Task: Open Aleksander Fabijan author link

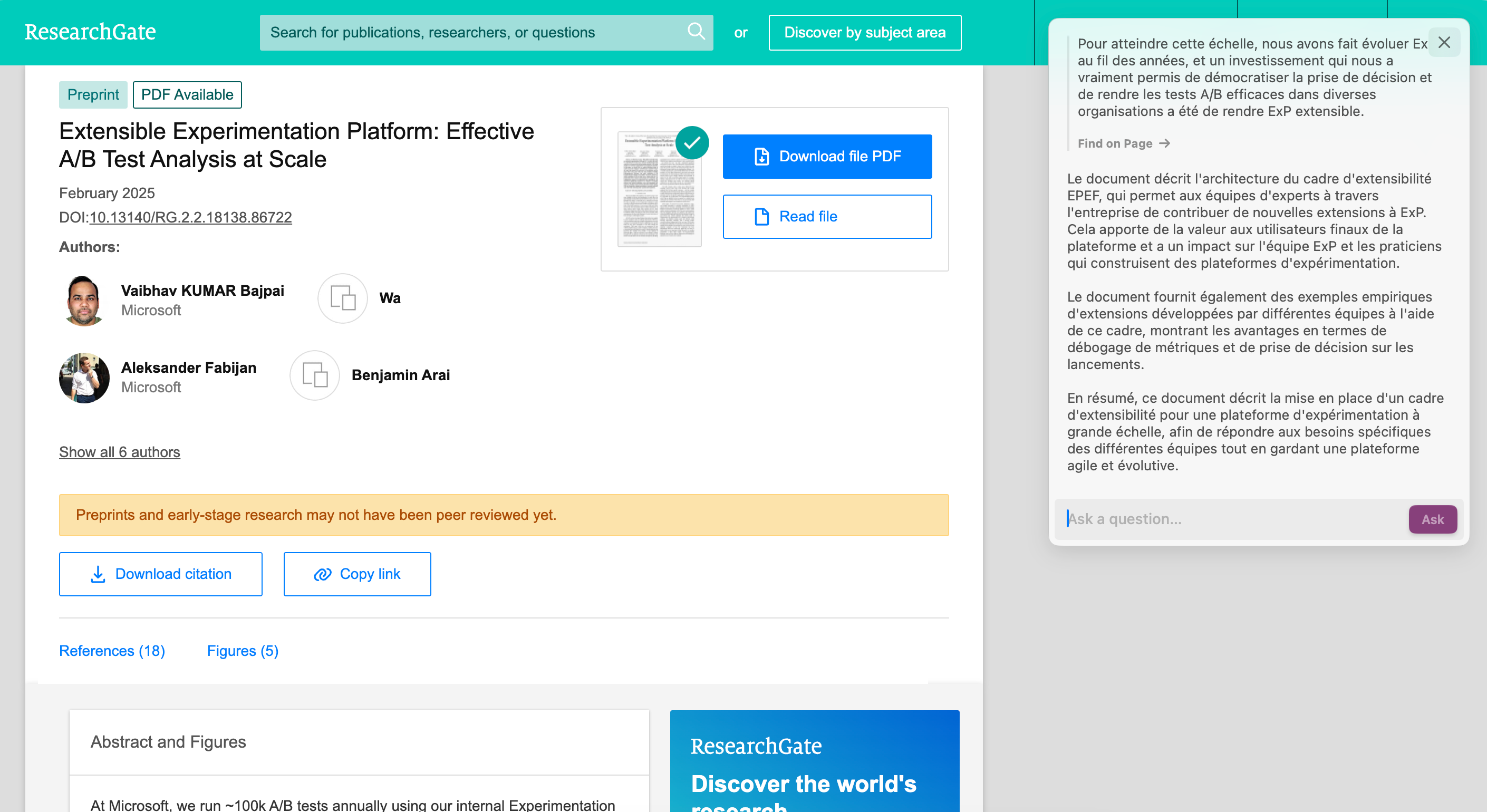Action: click(x=189, y=368)
